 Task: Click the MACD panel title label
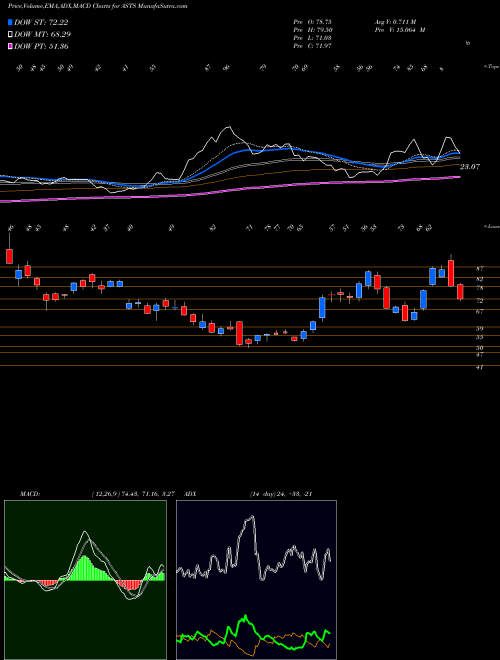pos(29,494)
